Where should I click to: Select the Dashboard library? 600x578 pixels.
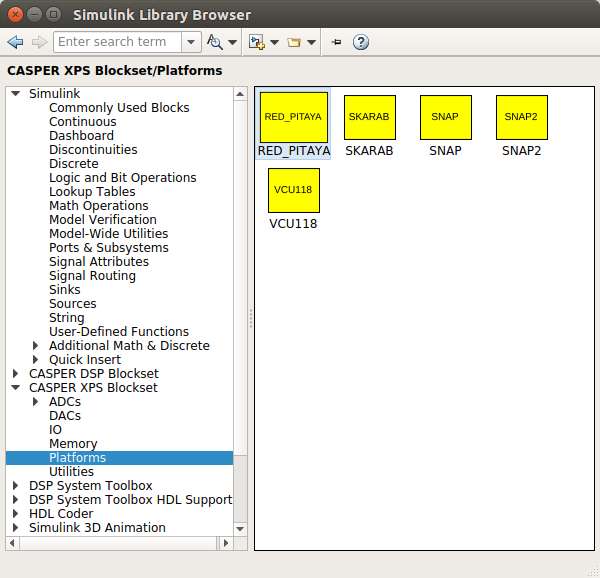point(81,135)
